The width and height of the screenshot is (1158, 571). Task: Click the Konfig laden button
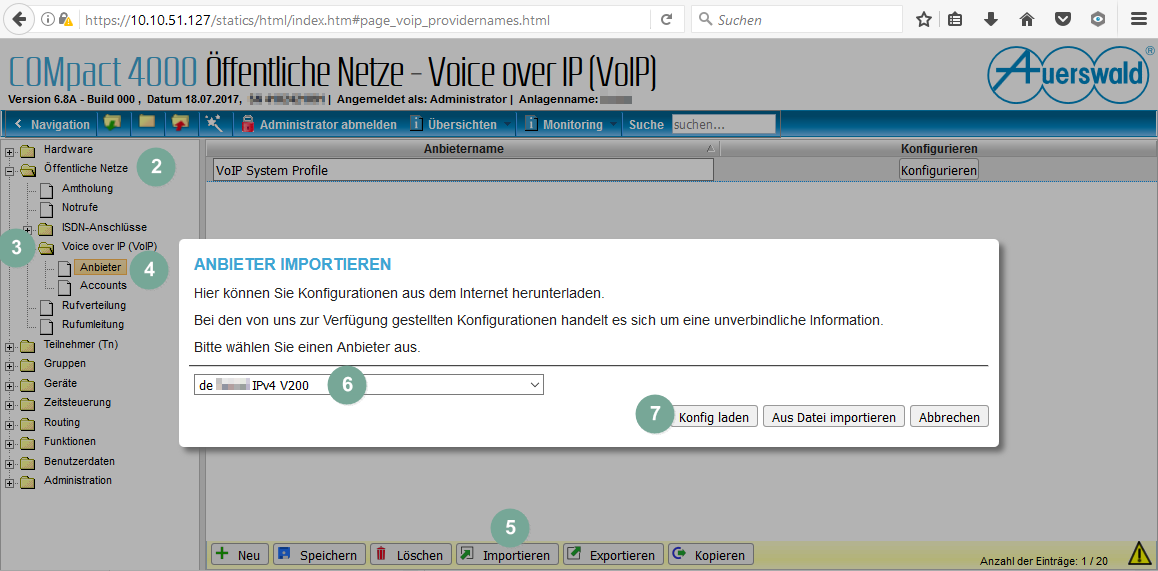click(x=713, y=417)
